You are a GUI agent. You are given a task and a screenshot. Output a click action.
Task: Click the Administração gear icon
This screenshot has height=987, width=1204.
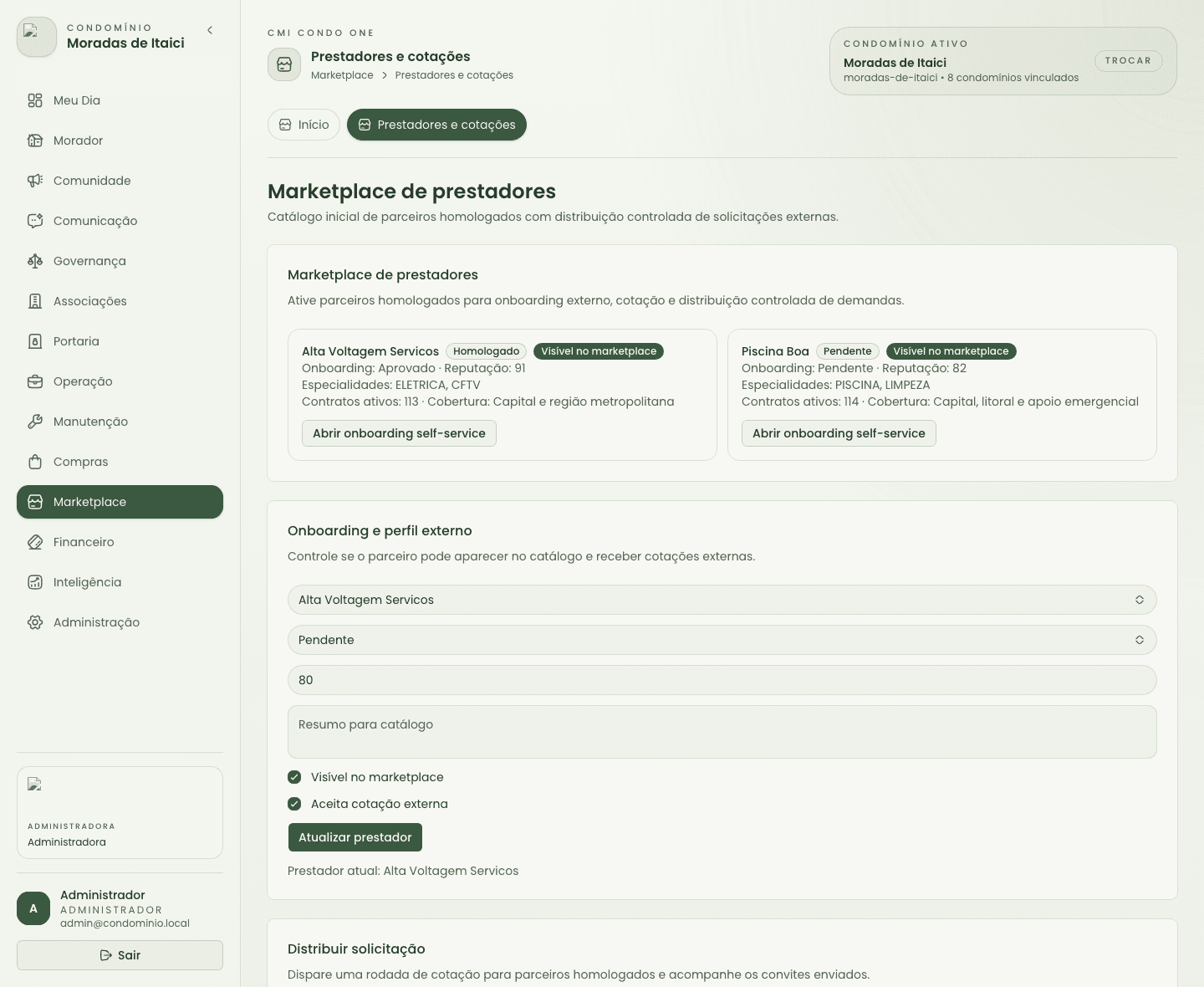(35, 622)
